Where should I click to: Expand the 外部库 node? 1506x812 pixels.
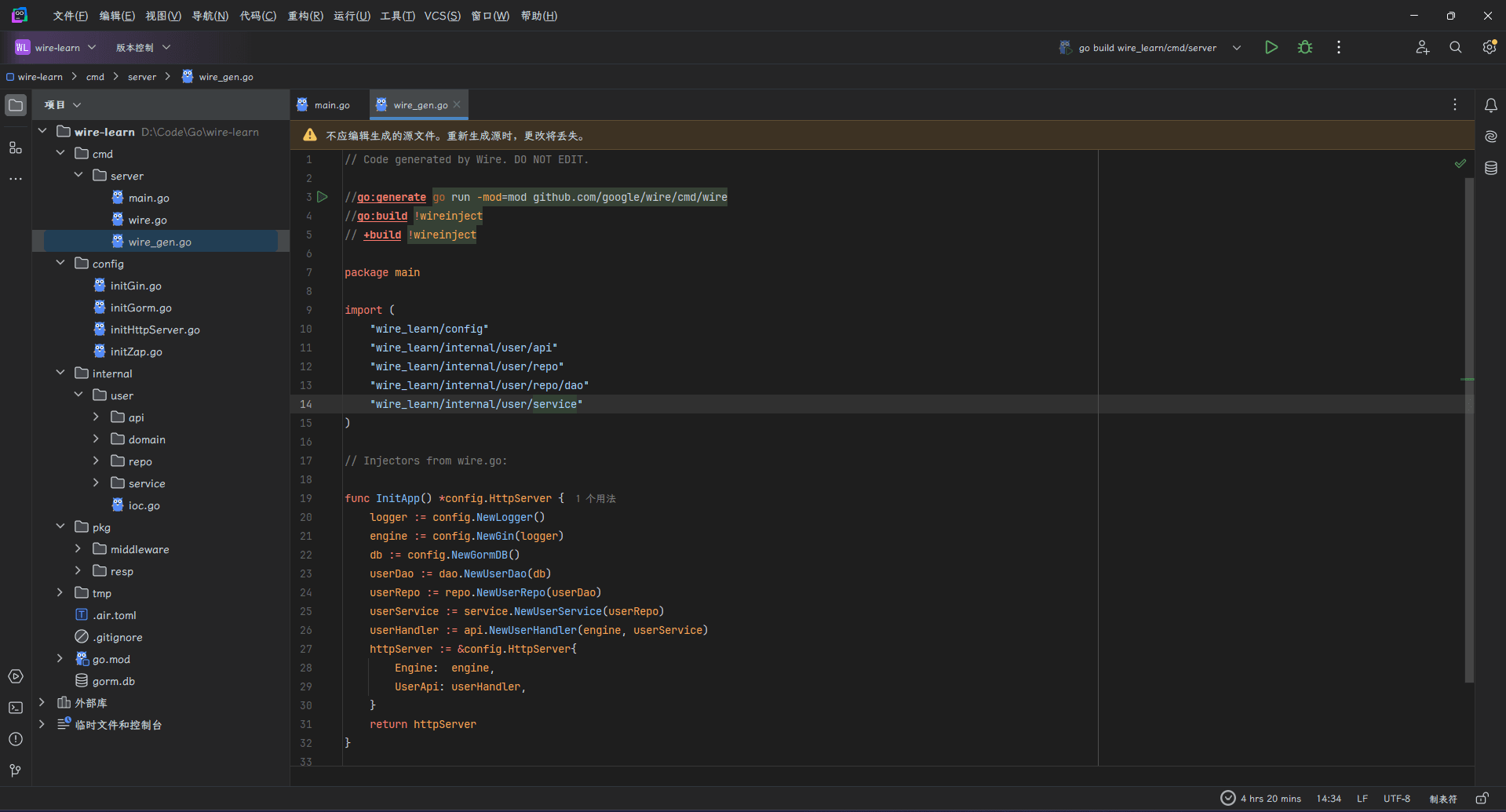[x=42, y=702]
